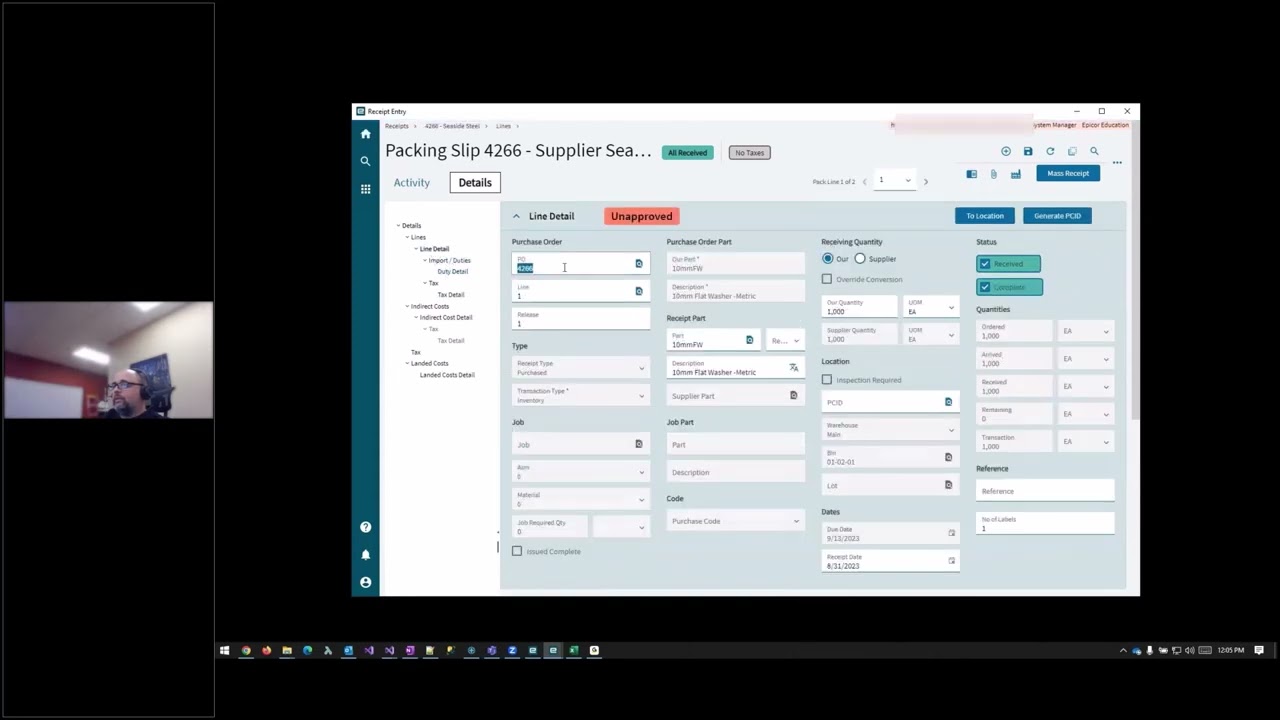1280x720 pixels.
Task: Click the Receipts breadcrumb link
Action: [397, 126]
